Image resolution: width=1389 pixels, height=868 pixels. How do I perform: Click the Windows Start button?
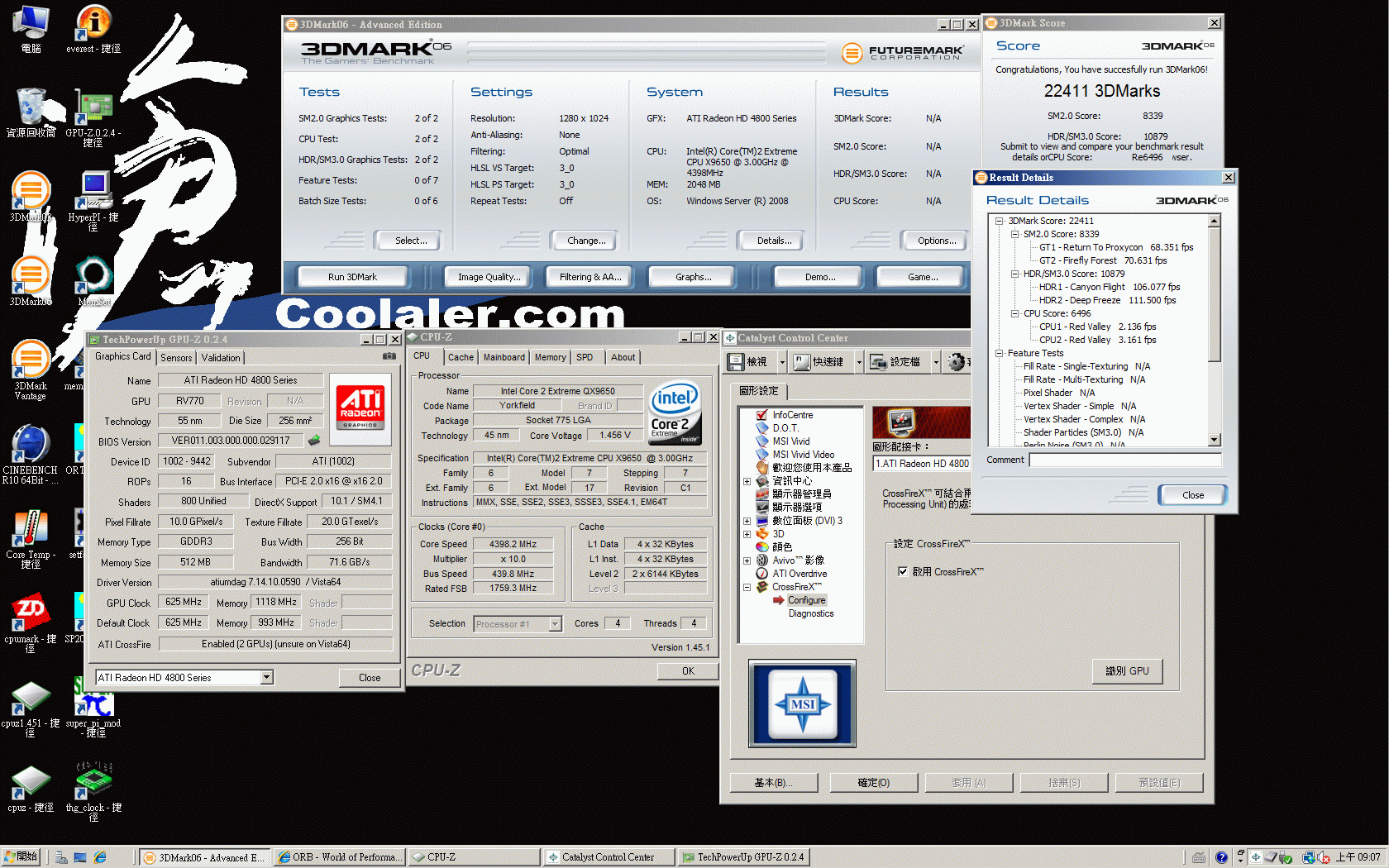pos(21,857)
